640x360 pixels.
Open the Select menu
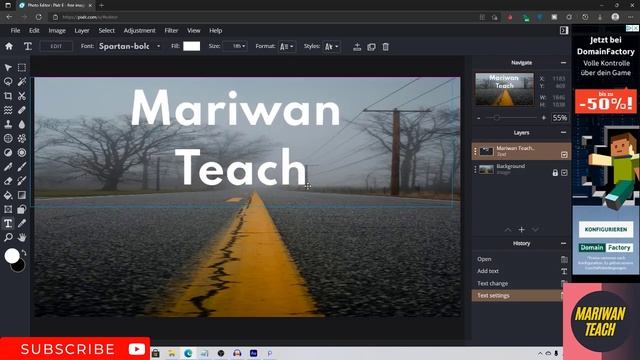[x=107, y=31]
